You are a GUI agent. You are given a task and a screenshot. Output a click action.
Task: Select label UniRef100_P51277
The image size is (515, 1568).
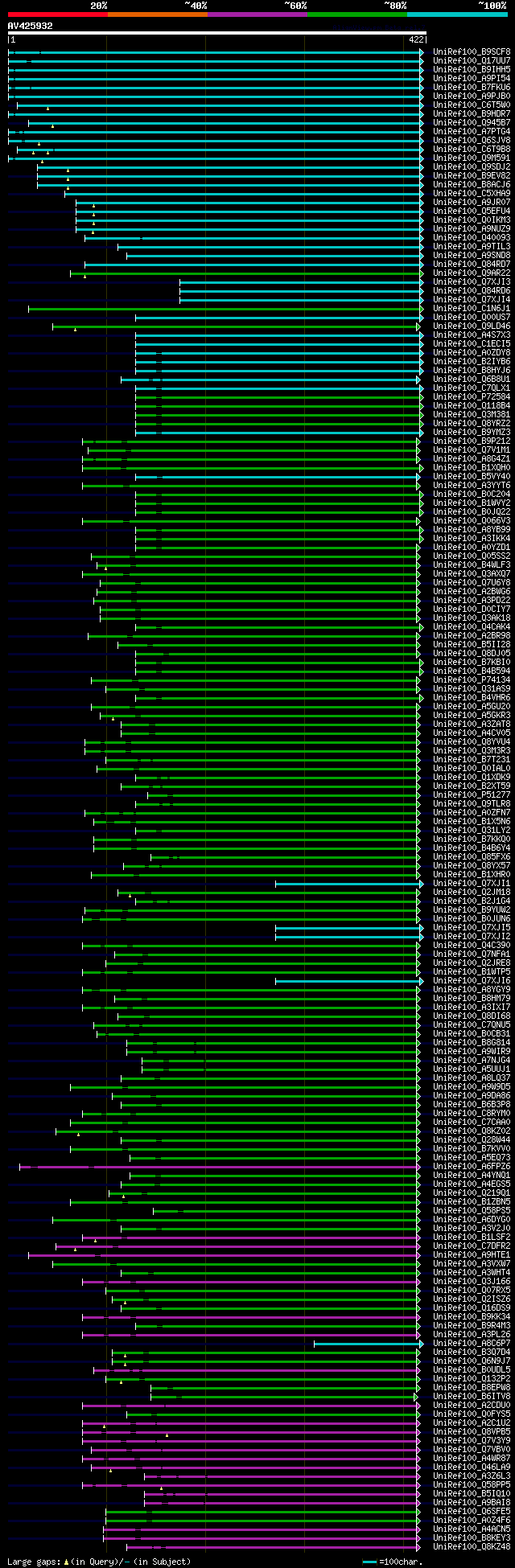click(x=472, y=795)
